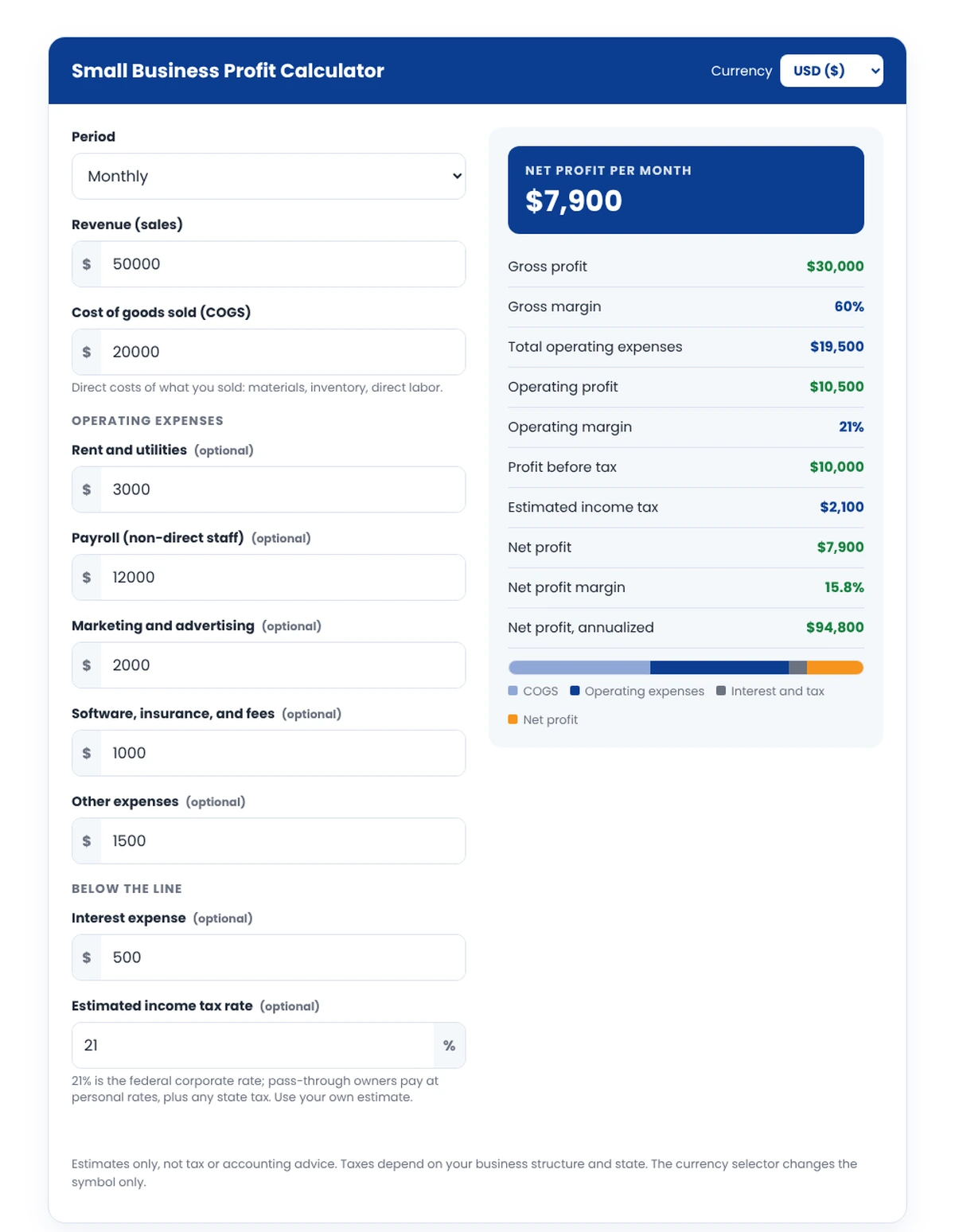
Task: Click the Revenue (sales) input field
Action: pos(283,264)
